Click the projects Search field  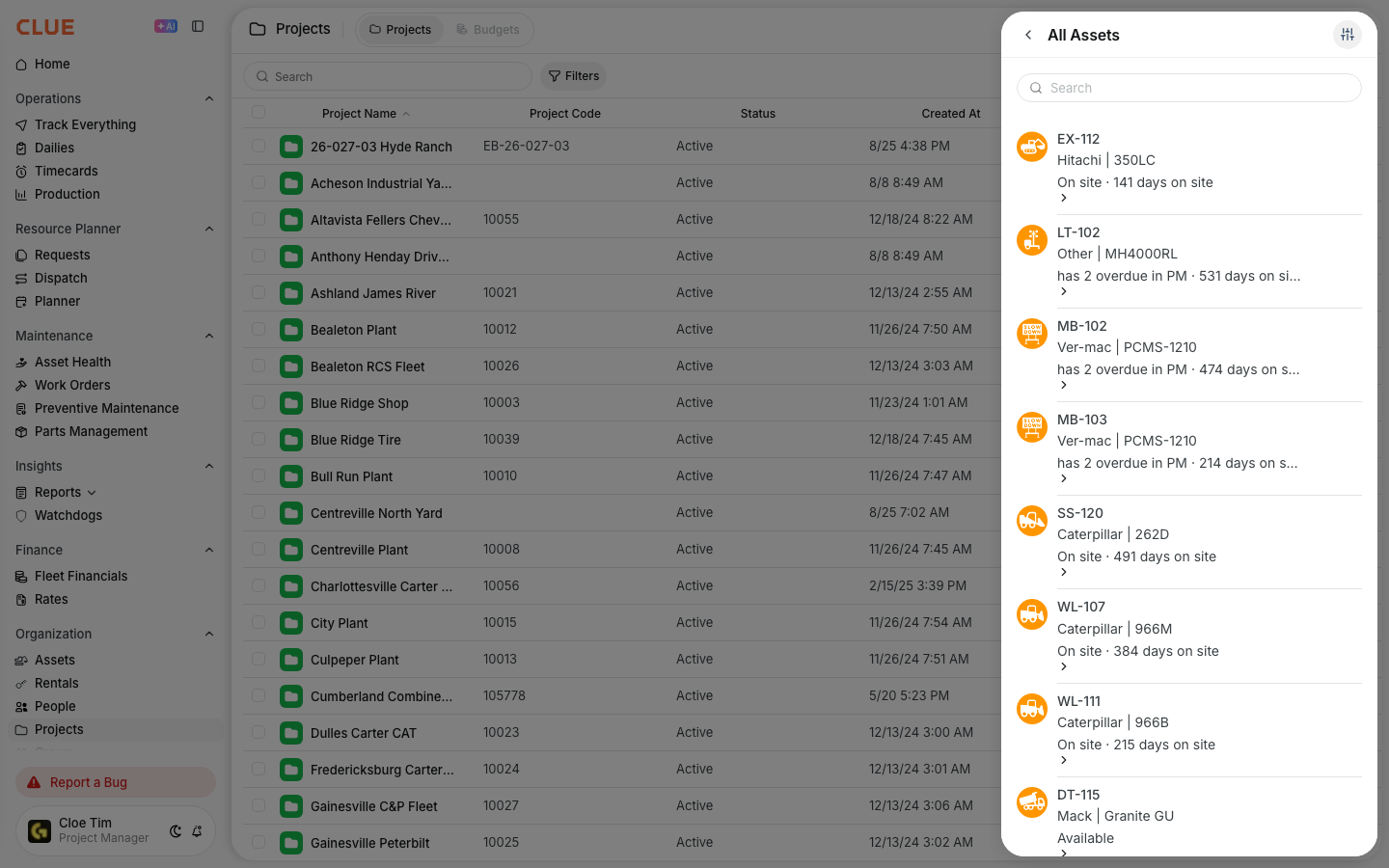tap(388, 76)
